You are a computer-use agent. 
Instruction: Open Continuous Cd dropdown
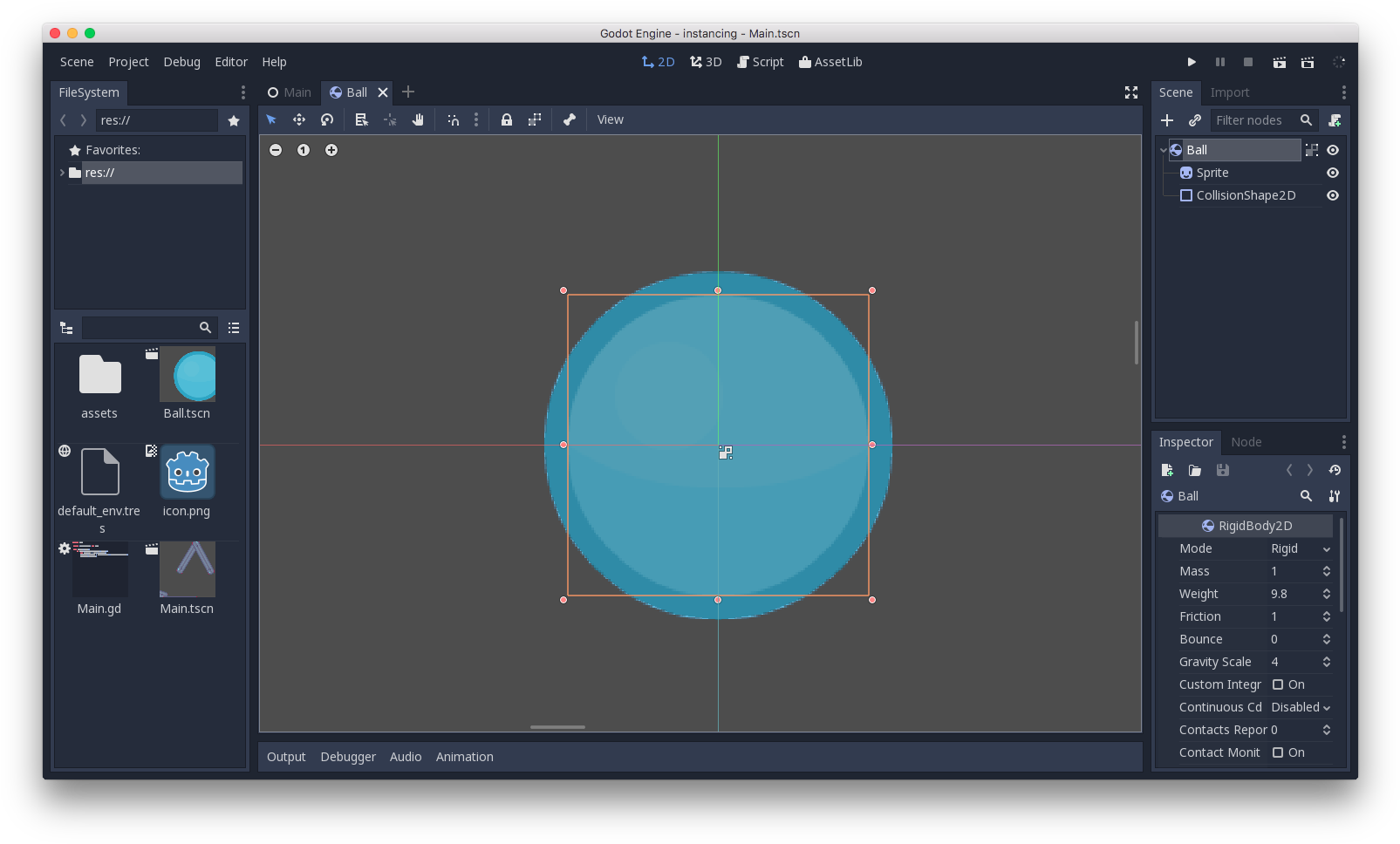[x=1300, y=707]
